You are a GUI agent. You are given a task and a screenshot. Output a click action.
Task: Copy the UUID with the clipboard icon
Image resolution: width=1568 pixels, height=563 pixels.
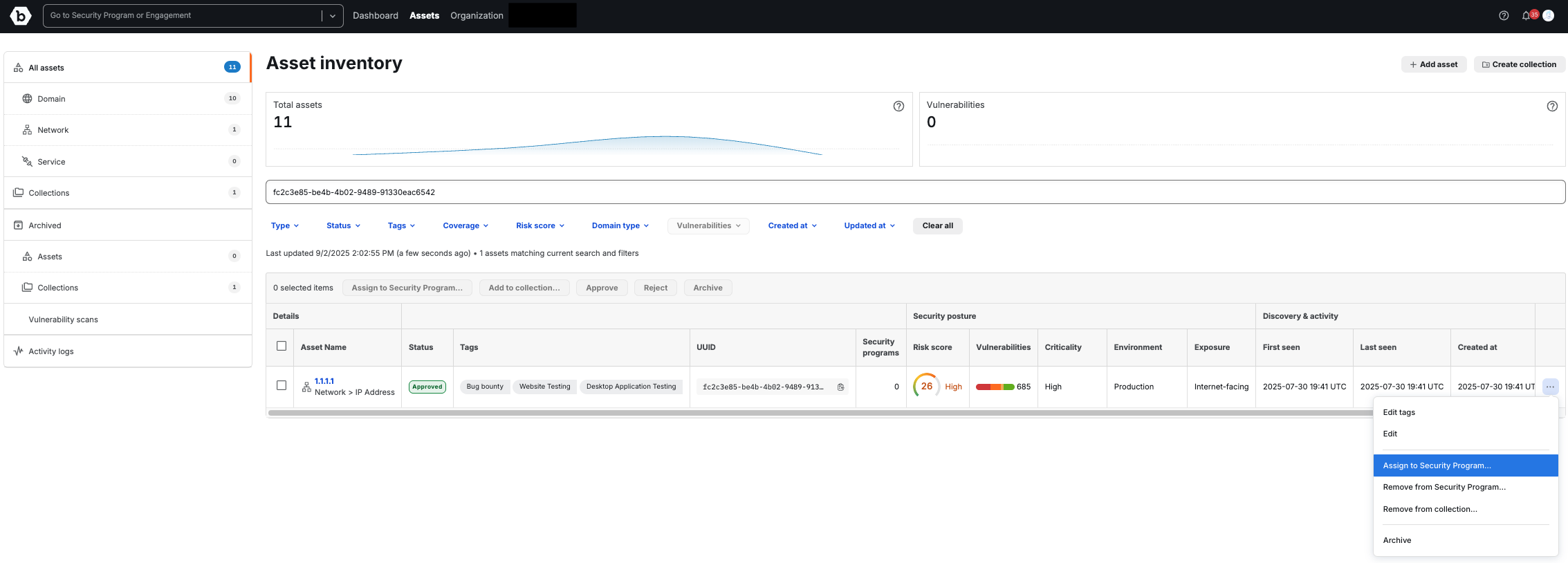840,387
